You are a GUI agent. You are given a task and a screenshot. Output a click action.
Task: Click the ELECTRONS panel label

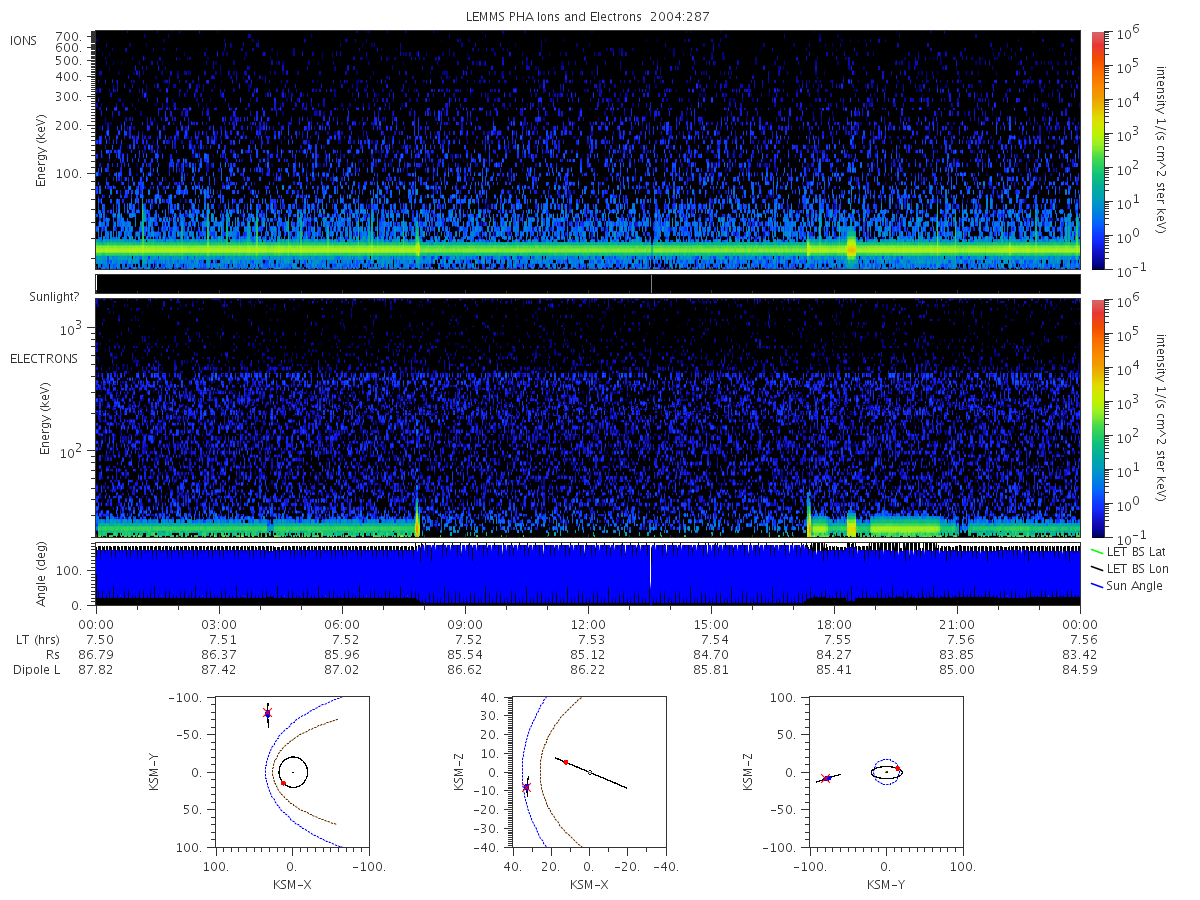(x=44, y=358)
